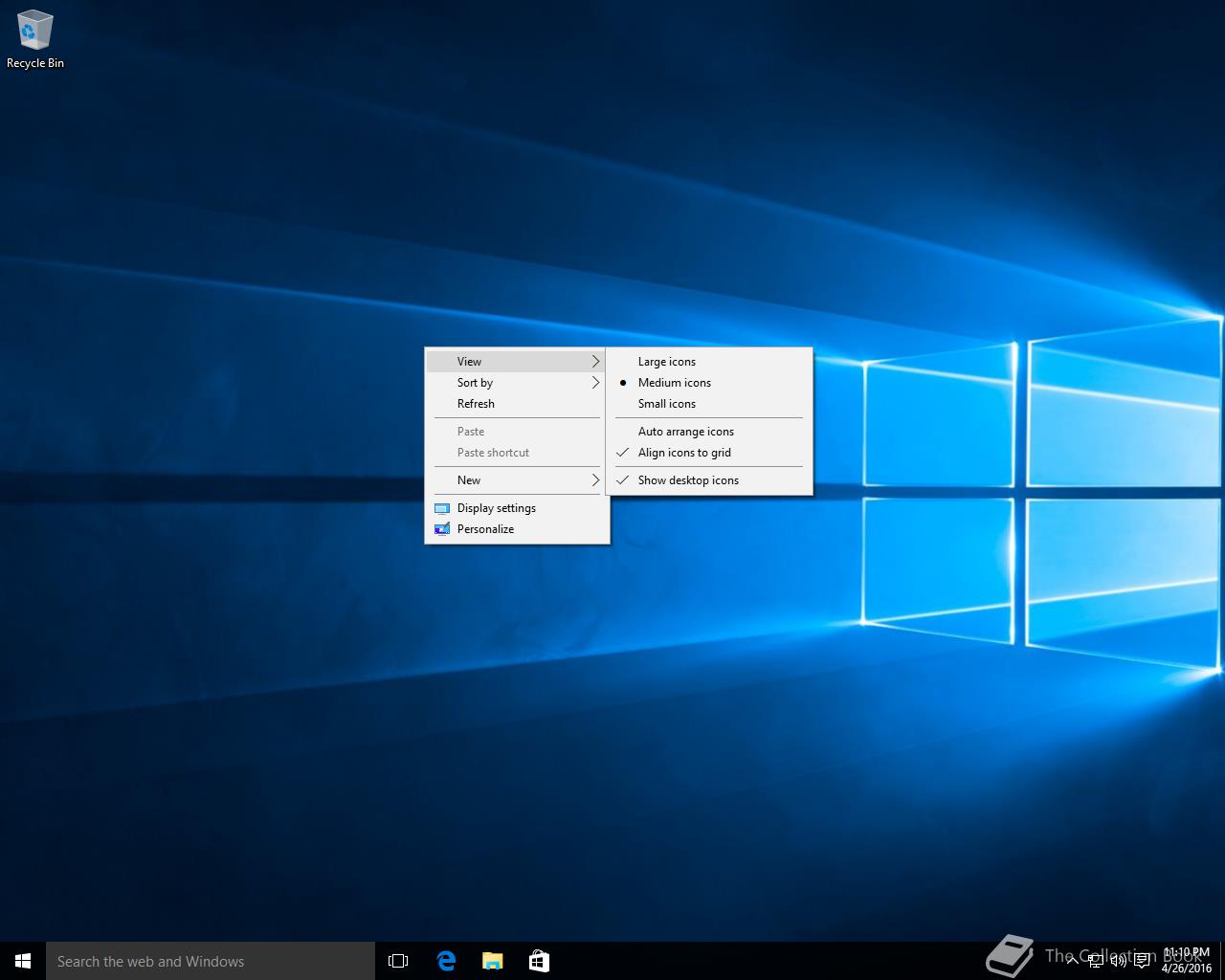This screenshot has width=1225, height=980.
Task: Click the Paste shortcut menu entry
Action: tap(517, 453)
